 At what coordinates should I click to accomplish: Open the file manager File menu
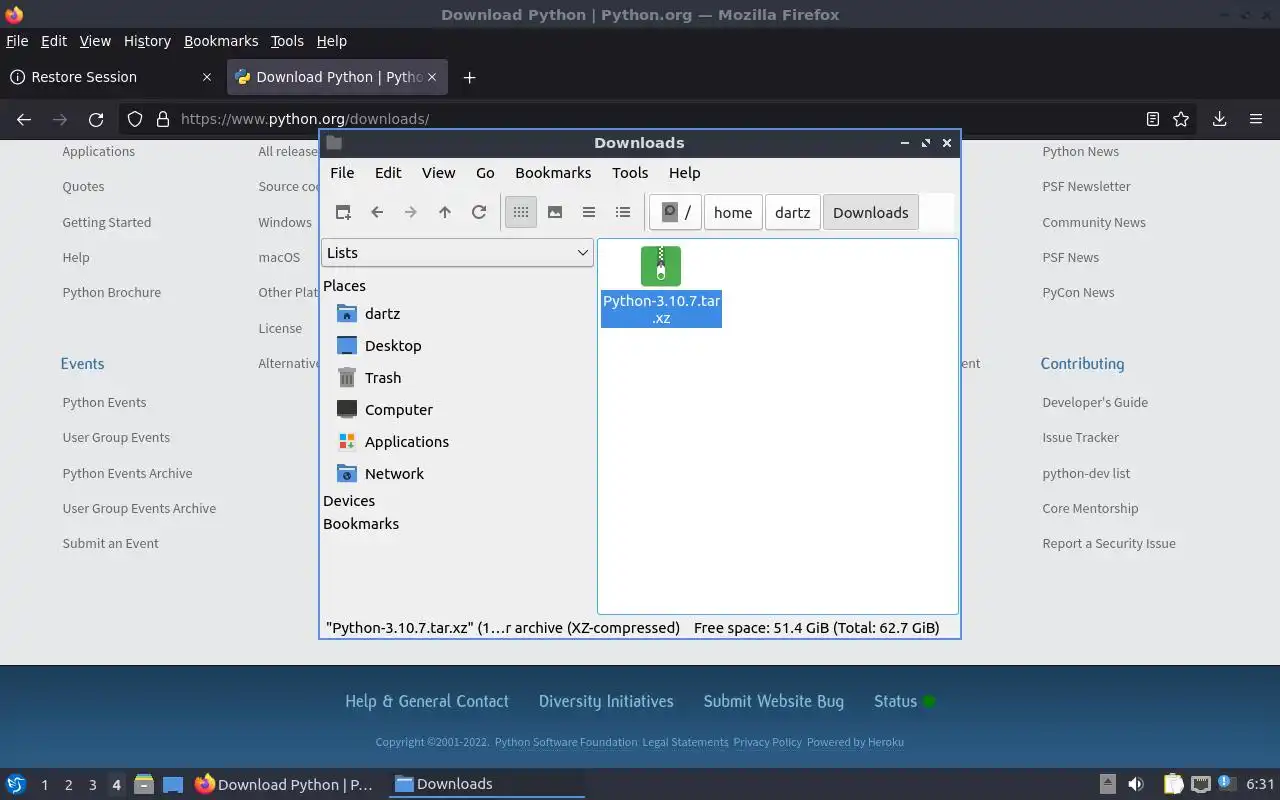(x=342, y=172)
